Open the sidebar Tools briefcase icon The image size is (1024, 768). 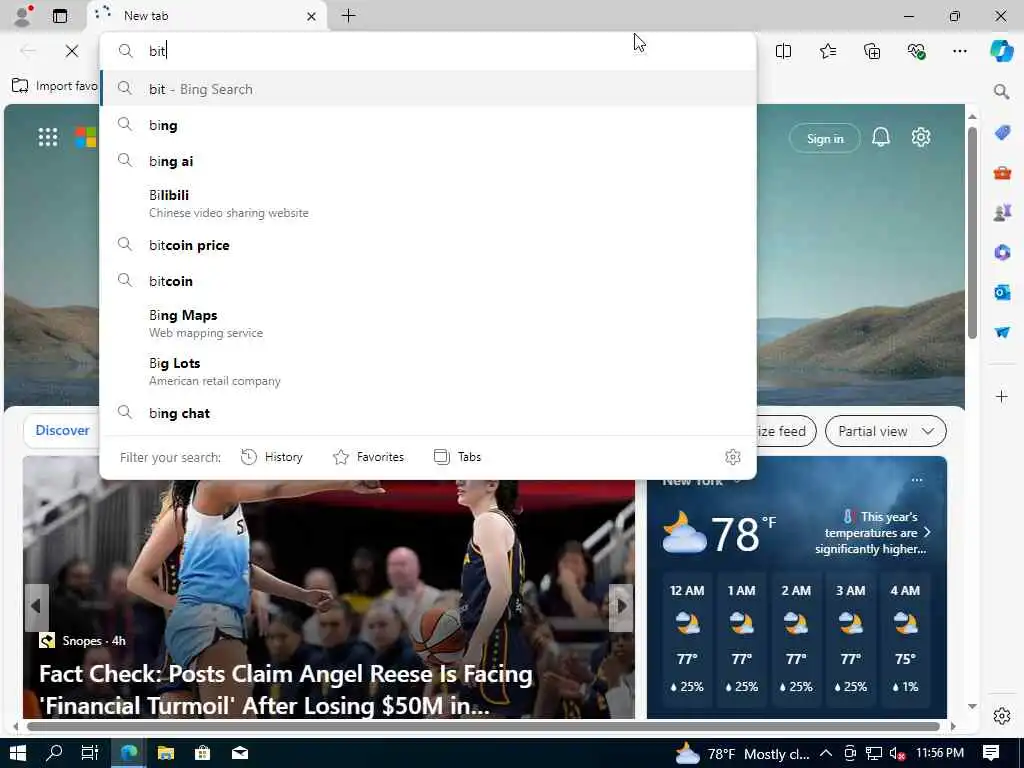[1002, 172]
